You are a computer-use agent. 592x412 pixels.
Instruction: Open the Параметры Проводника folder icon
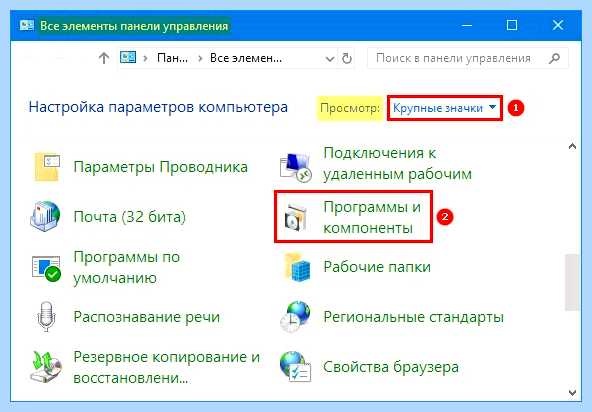click(47, 167)
